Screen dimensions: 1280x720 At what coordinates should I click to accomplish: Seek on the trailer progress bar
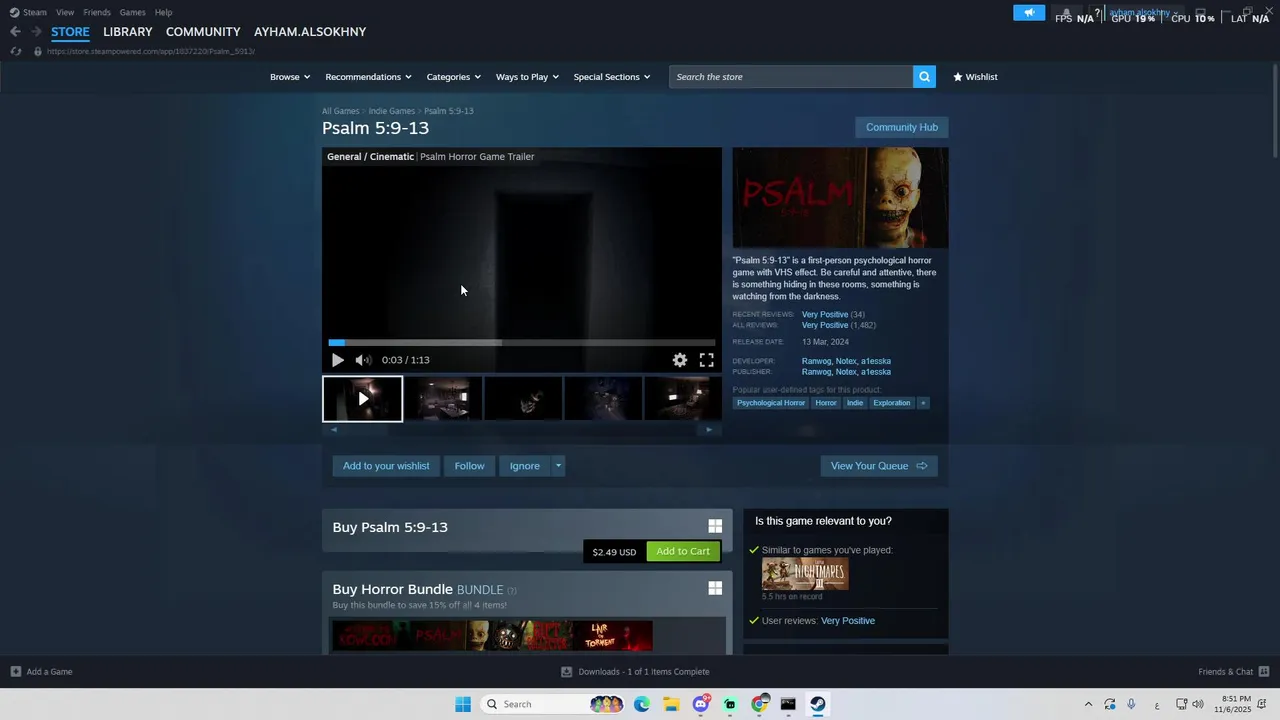(522, 342)
